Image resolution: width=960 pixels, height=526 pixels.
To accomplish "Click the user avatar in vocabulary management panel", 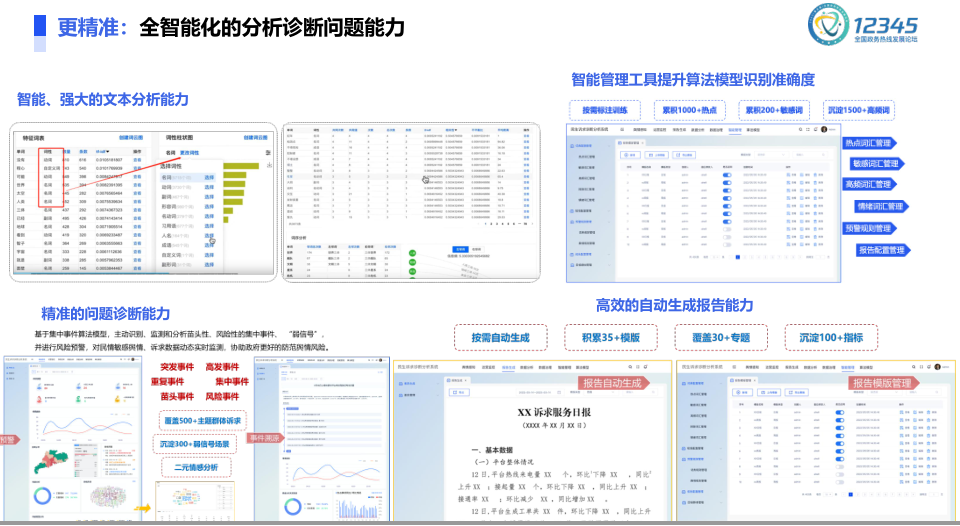I will pyautogui.click(x=824, y=129).
